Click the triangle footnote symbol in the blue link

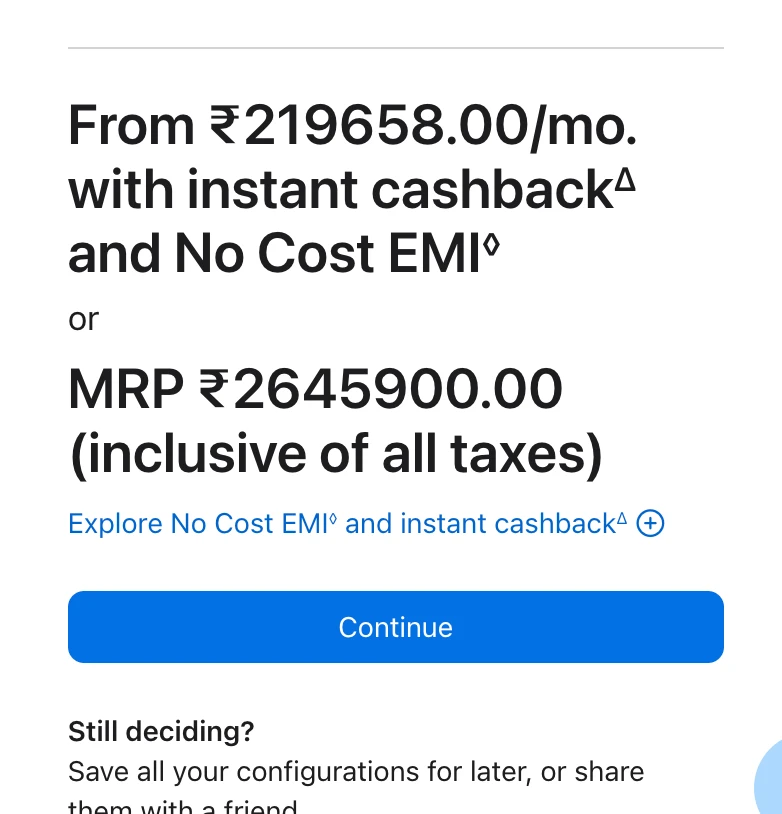tap(622, 518)
